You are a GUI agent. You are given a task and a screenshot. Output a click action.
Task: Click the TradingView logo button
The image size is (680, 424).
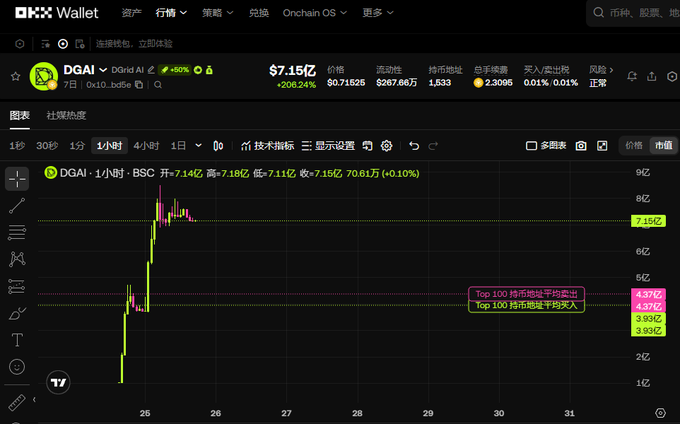tap(58, 382)
